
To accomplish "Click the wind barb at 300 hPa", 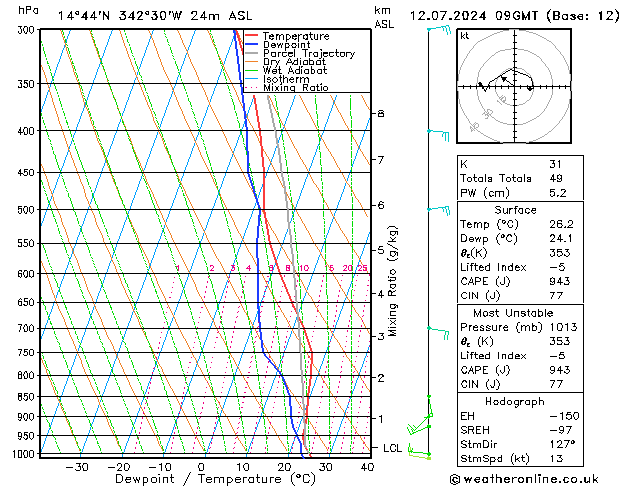I will coord(436,31).
